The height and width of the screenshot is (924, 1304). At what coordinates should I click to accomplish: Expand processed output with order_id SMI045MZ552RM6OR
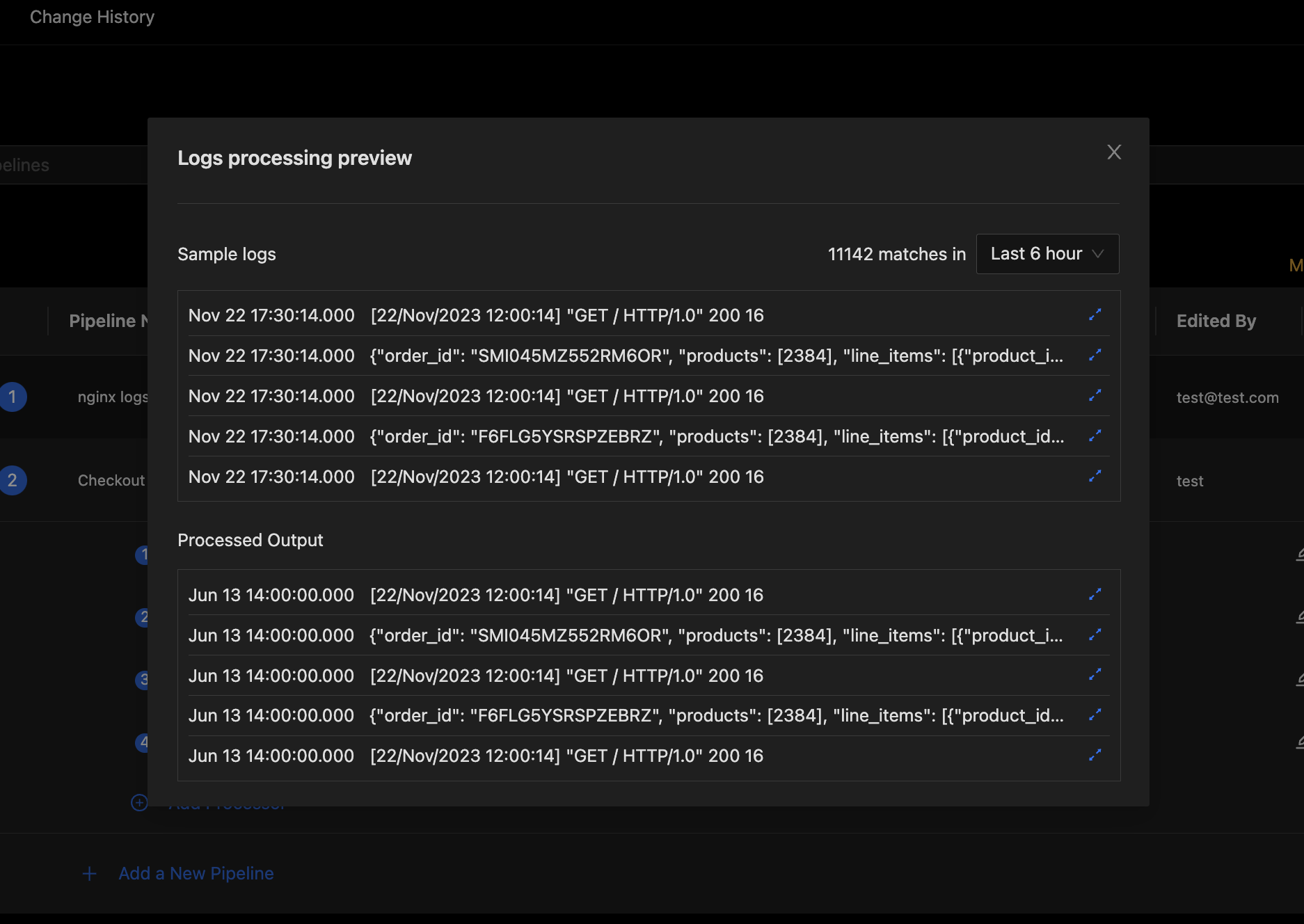pos(1095,635)
